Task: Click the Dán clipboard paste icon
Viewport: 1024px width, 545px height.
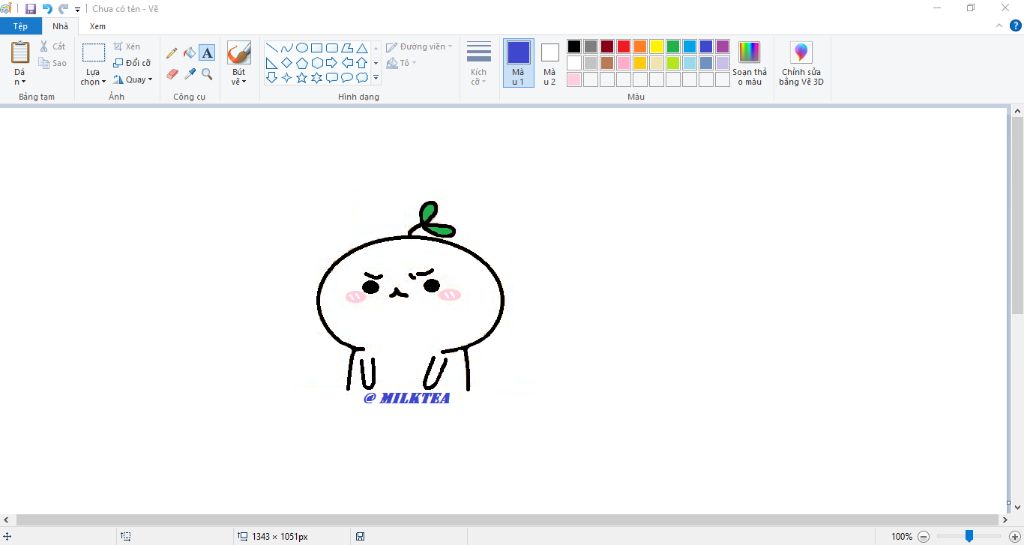Action: (x=20, y=53)
